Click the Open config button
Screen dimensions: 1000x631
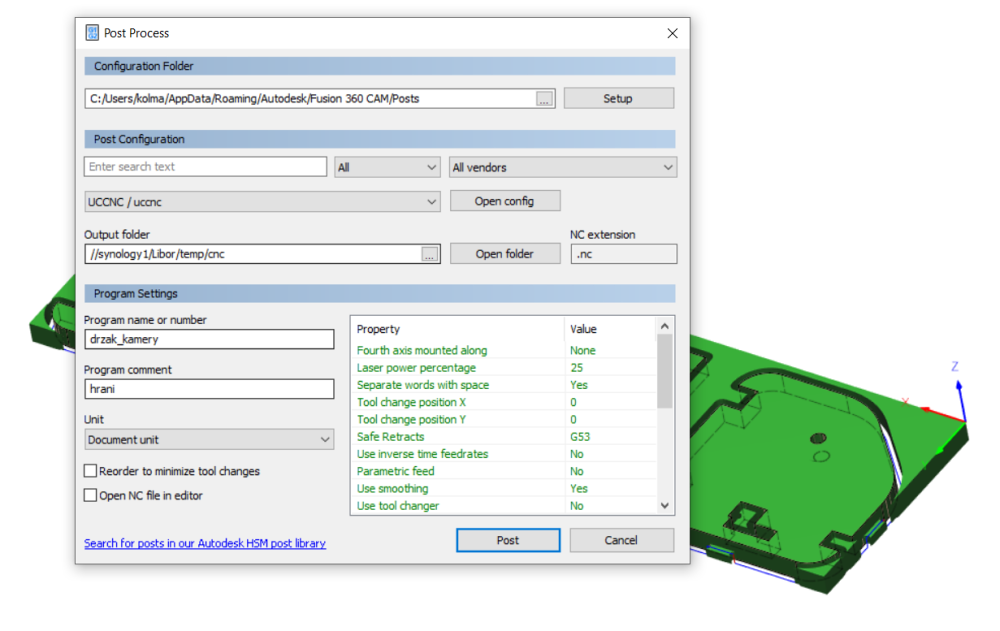(504, 201)
